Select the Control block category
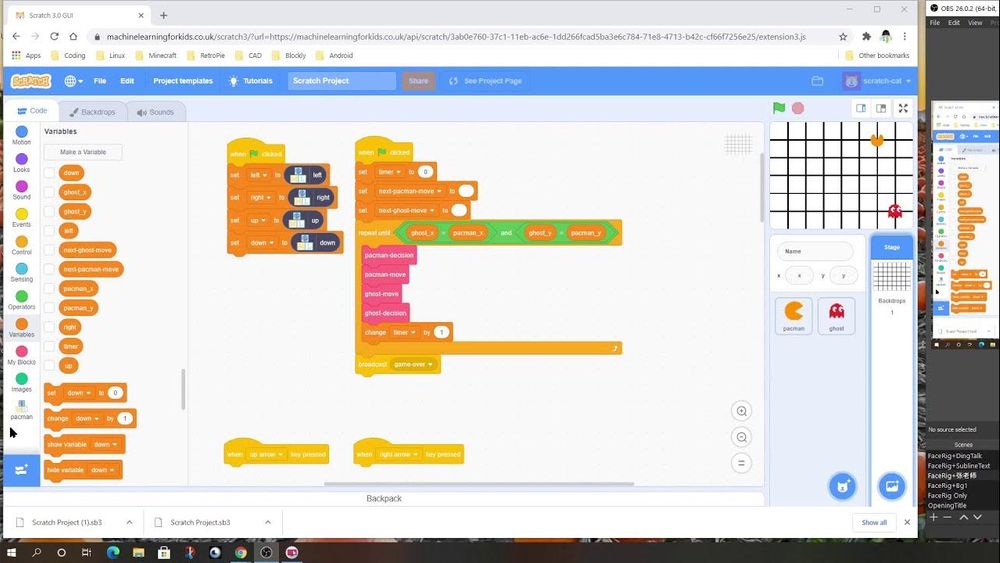The height and width of the screenshot is (563, 1000). point(22,245)
